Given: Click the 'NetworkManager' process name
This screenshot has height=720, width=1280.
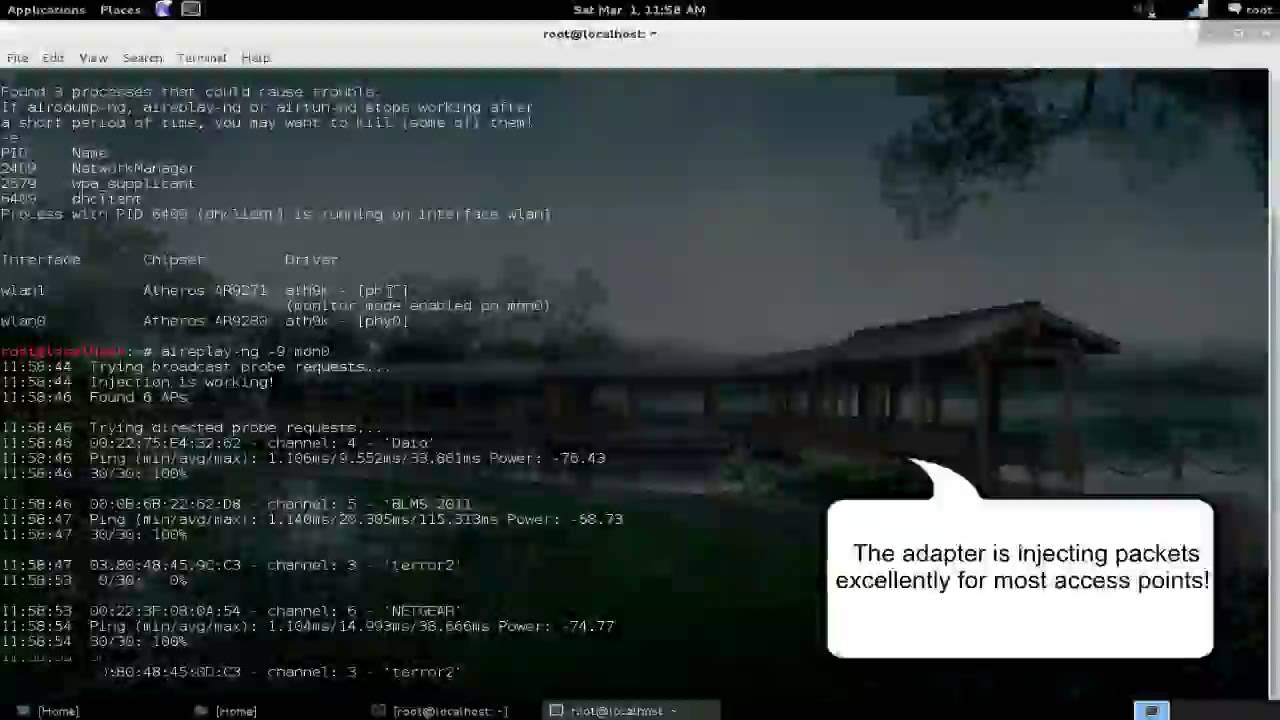Looking at the screenshot, I should point(133,169).
